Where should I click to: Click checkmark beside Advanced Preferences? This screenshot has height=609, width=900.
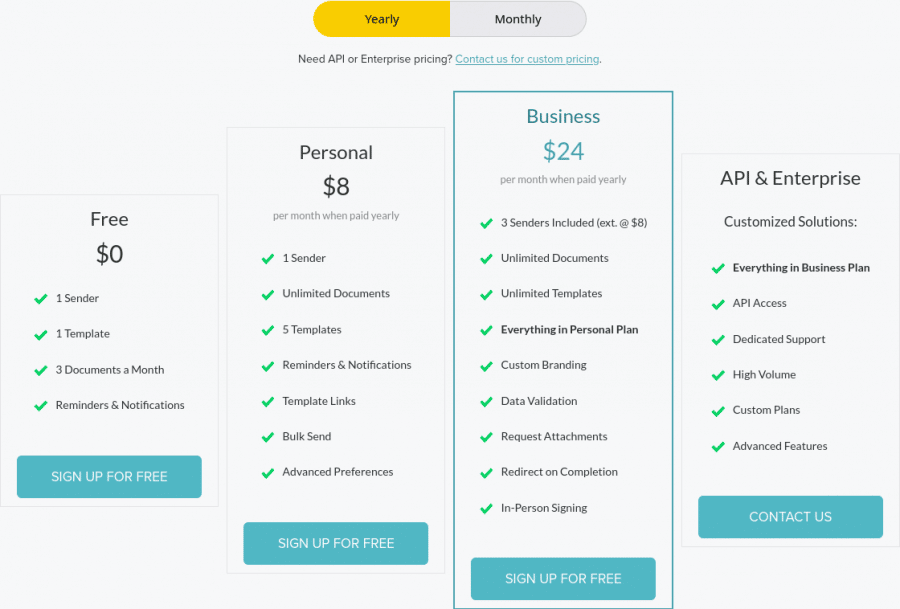pos(267,473)
